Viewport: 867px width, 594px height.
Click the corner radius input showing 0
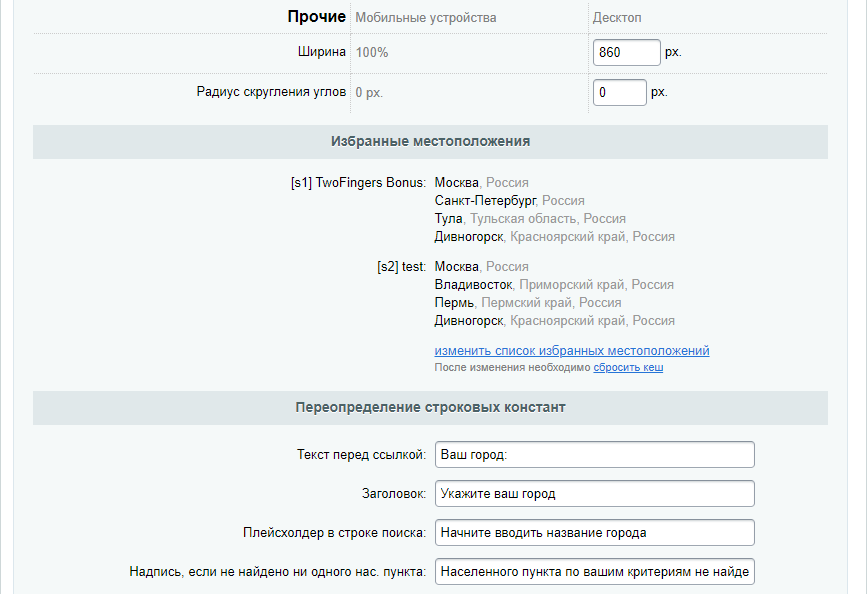coord(620,92)
